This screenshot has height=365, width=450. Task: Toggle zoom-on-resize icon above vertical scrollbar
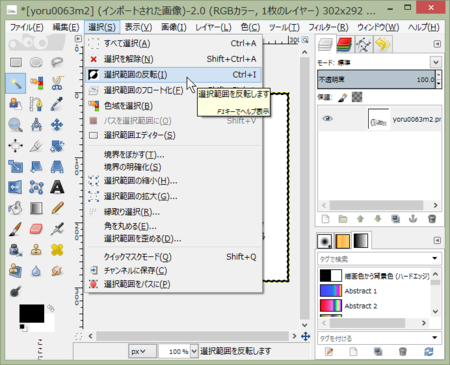pyautogui.click(x=305, y=40)
